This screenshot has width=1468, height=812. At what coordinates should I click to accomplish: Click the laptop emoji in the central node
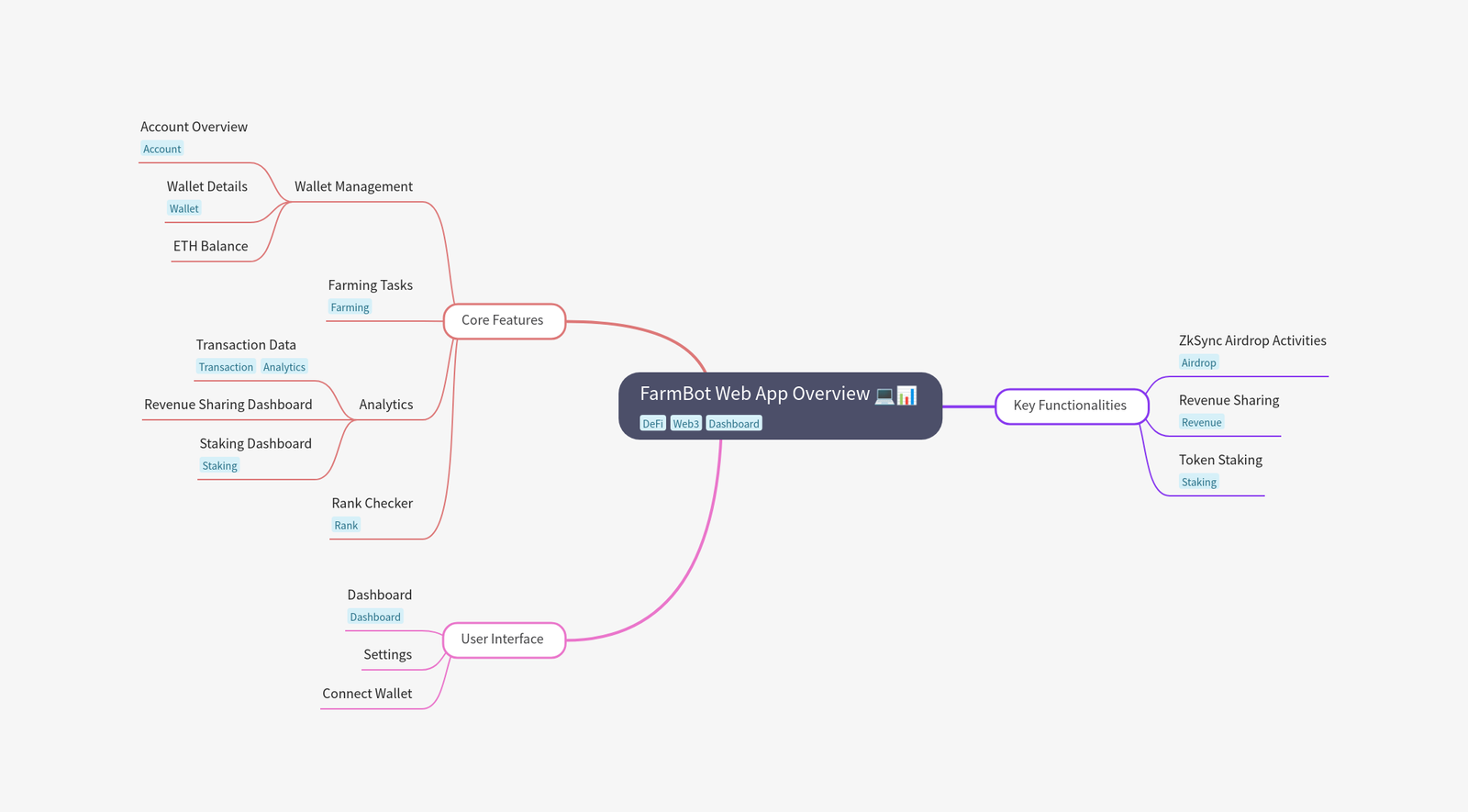point(884,395)
